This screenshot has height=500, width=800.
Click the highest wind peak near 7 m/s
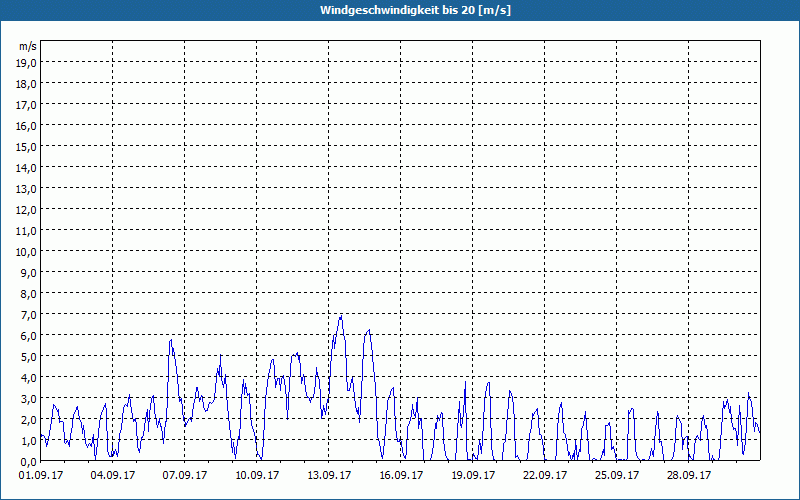(x=341, y=317)
